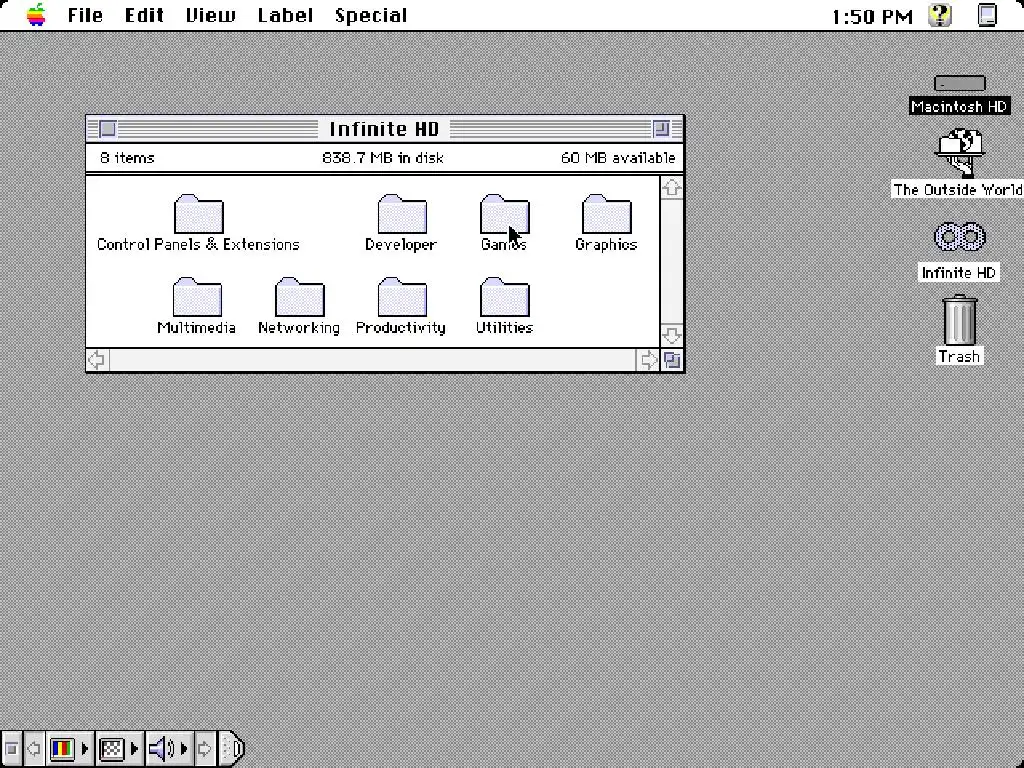The image size is (1024, 768).
Task: Open the View menu
Action: click(x=210, y=15)
